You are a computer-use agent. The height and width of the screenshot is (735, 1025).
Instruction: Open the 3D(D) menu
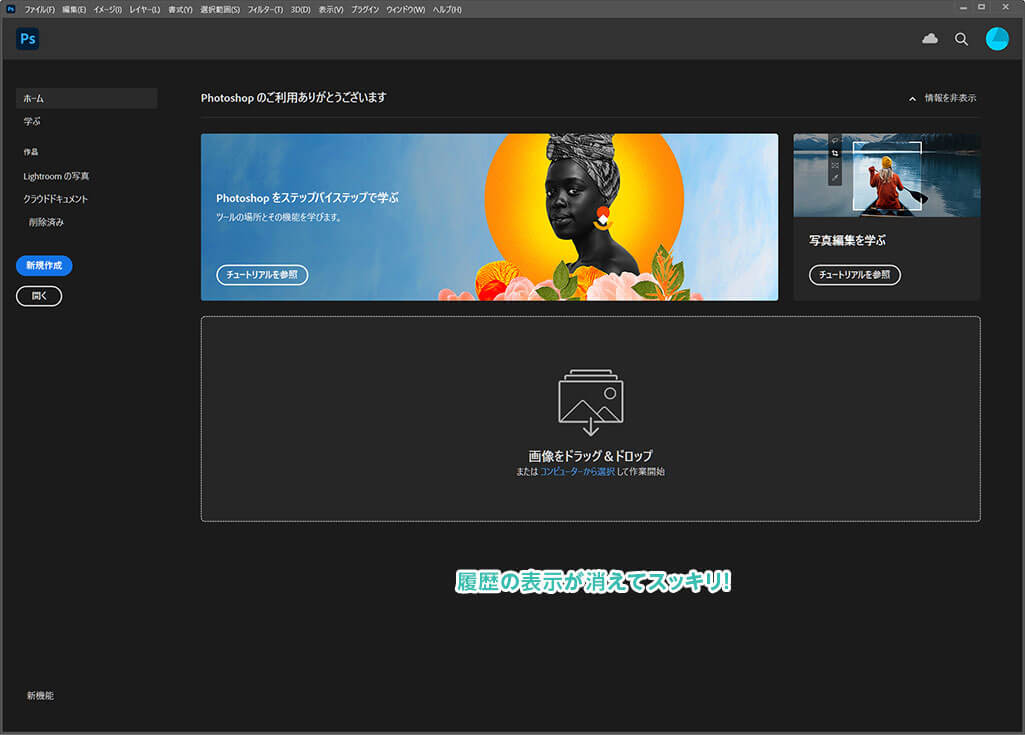(300, 10)
